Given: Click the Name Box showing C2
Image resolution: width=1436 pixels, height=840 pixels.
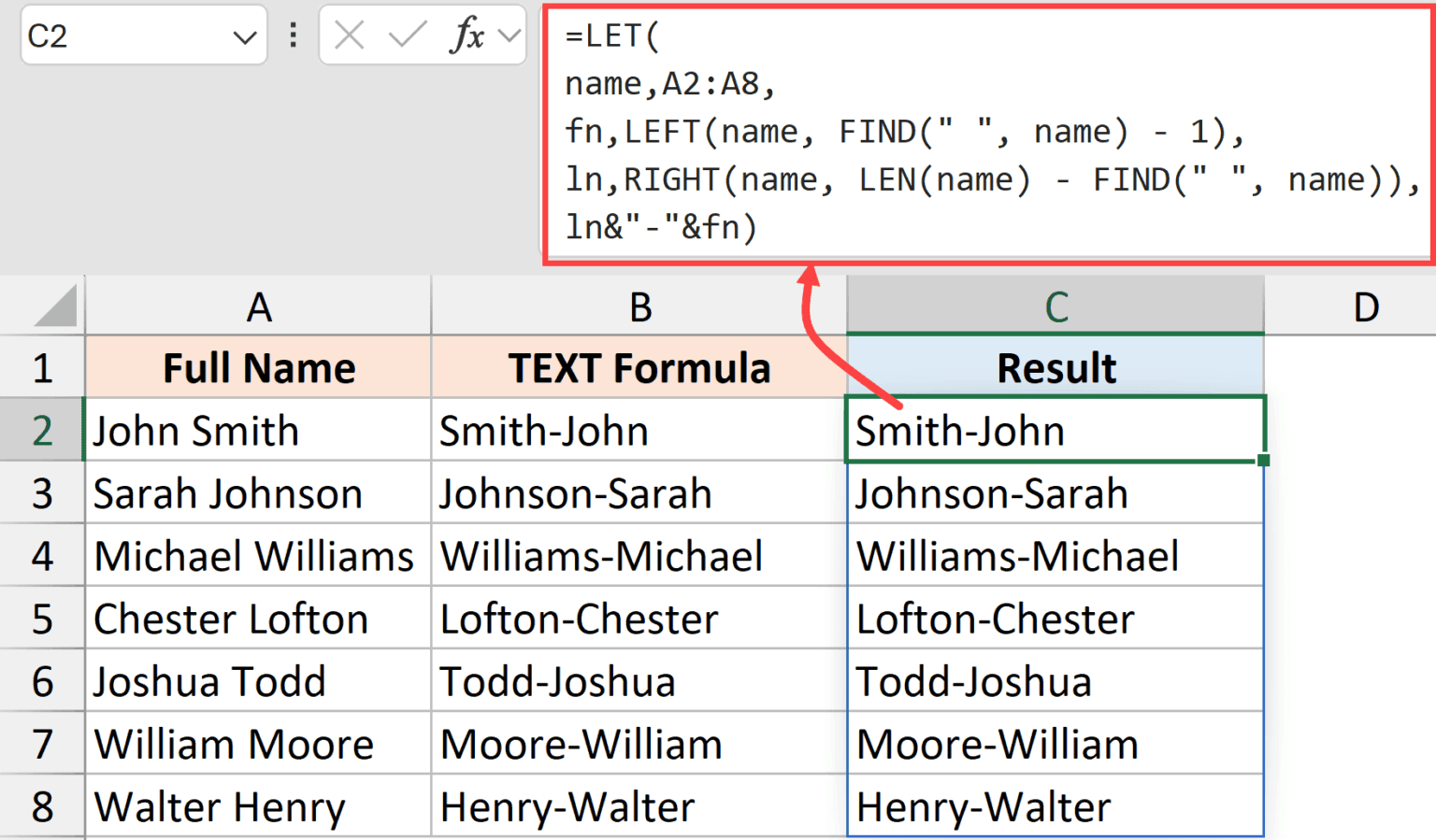Looking at the screenshot, I should click(112, 35).
